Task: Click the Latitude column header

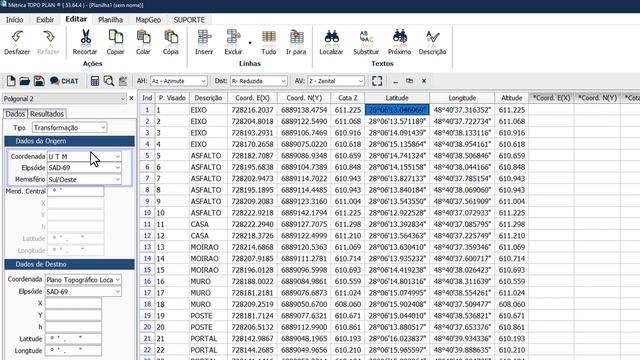Action: tap(397, 98)
